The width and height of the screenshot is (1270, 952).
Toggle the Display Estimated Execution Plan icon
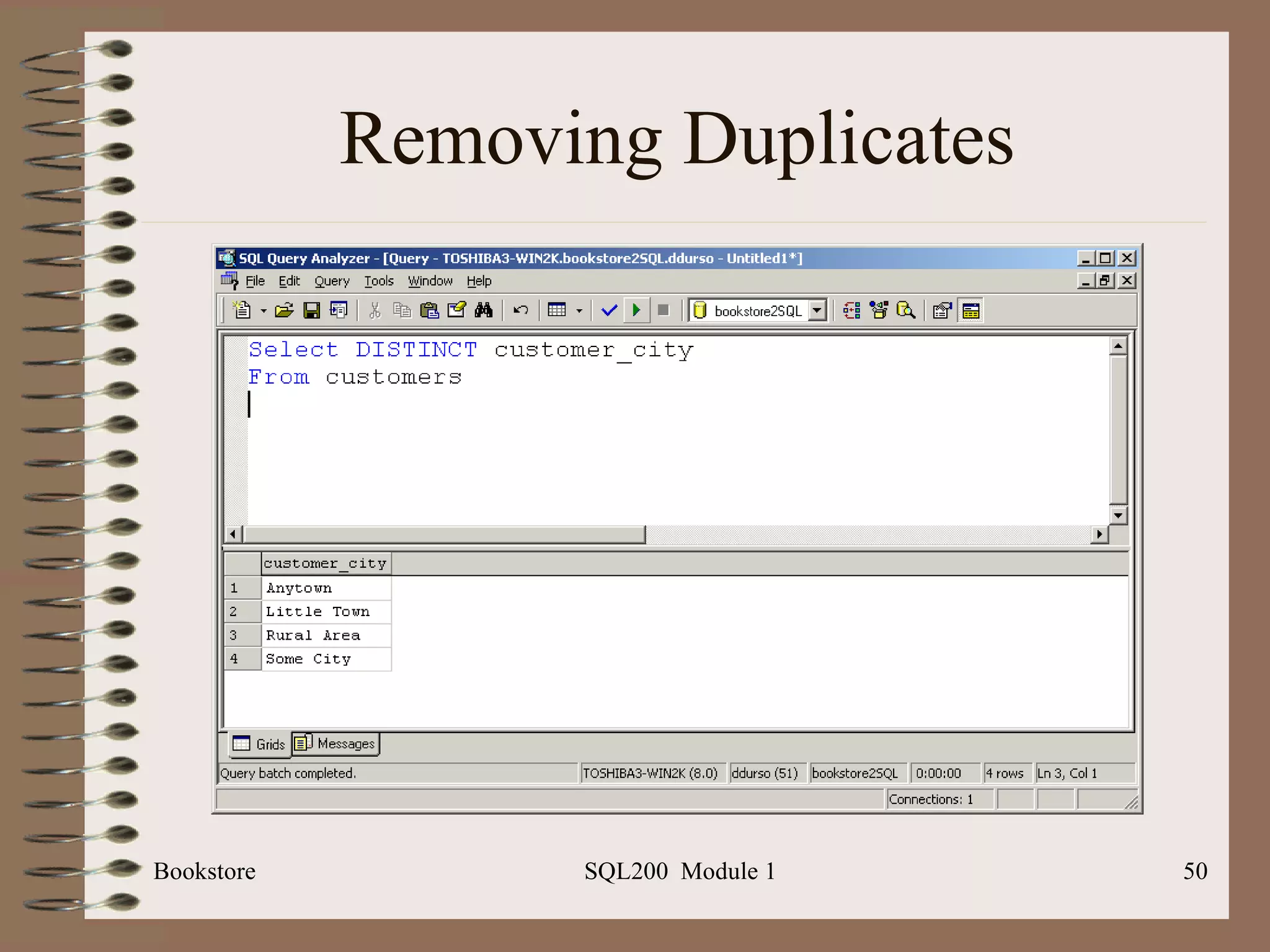coord(852,310)
